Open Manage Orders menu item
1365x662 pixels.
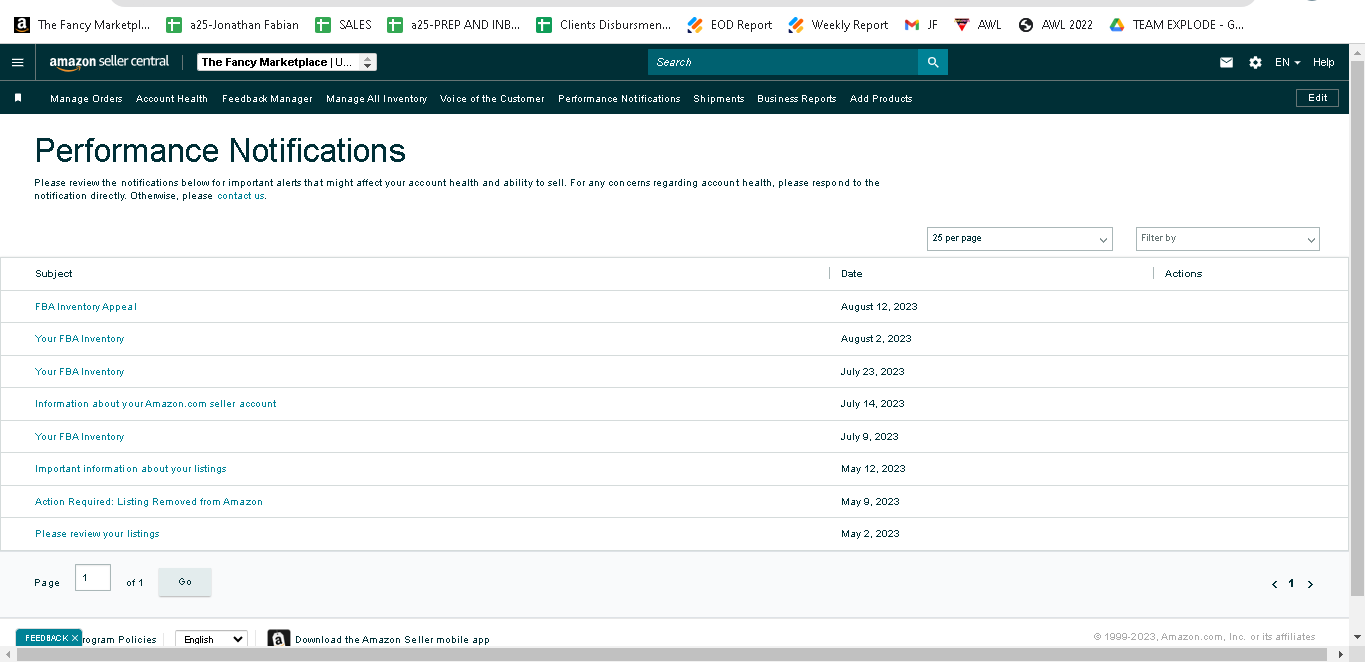(86, 99)
